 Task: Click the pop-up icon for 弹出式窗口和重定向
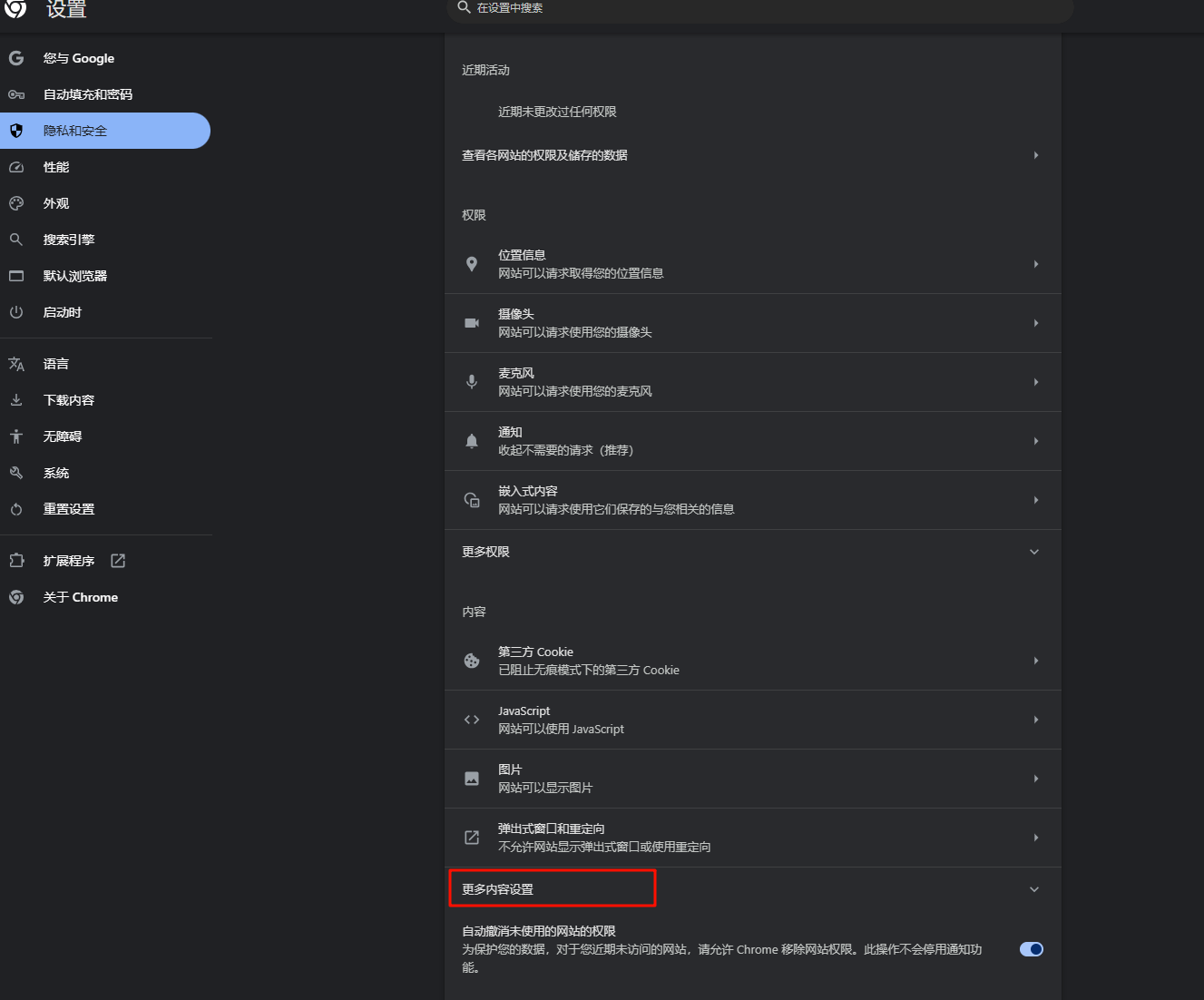pos(472,838)
